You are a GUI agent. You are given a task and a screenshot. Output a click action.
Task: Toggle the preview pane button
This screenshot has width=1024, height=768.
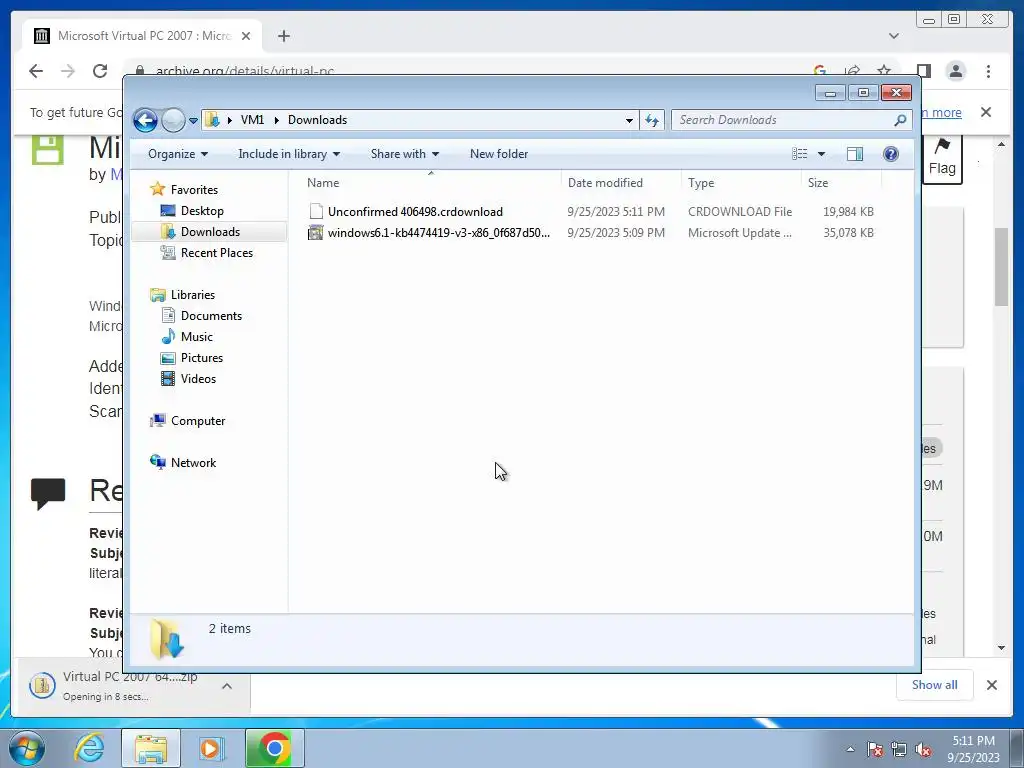855,154
